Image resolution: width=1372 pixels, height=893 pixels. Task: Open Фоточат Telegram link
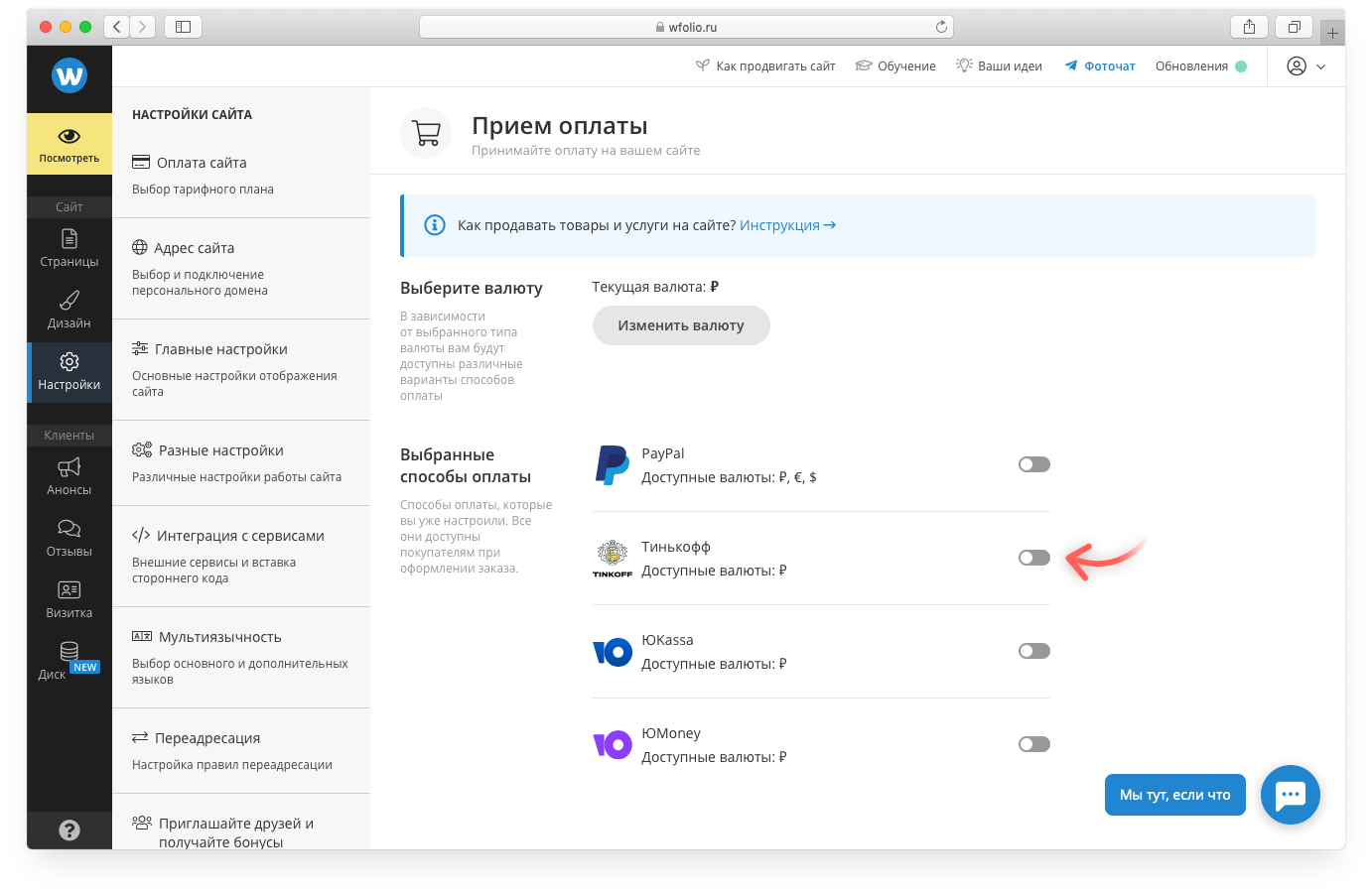click(1100, 66)
